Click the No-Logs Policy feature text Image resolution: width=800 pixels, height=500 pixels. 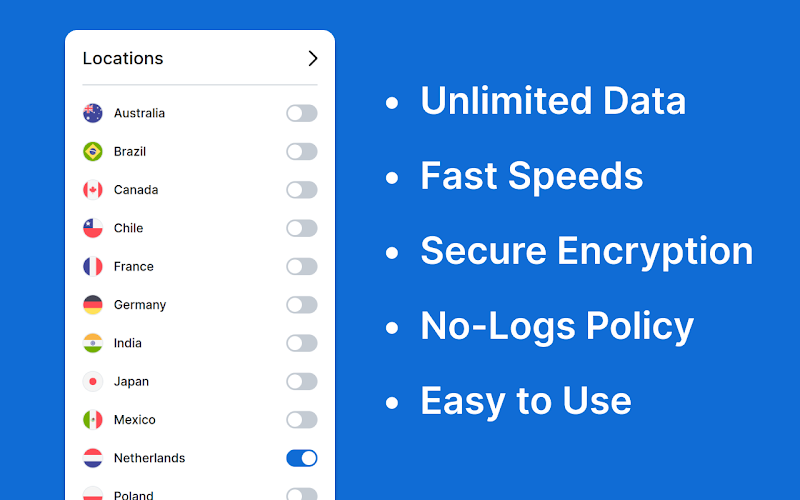(557, 327)
